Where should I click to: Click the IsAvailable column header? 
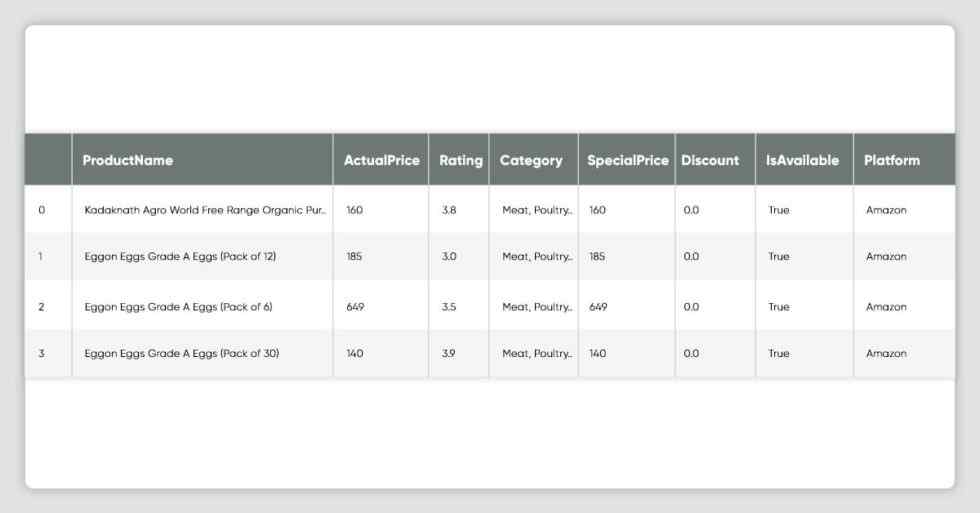pos(802,161)
